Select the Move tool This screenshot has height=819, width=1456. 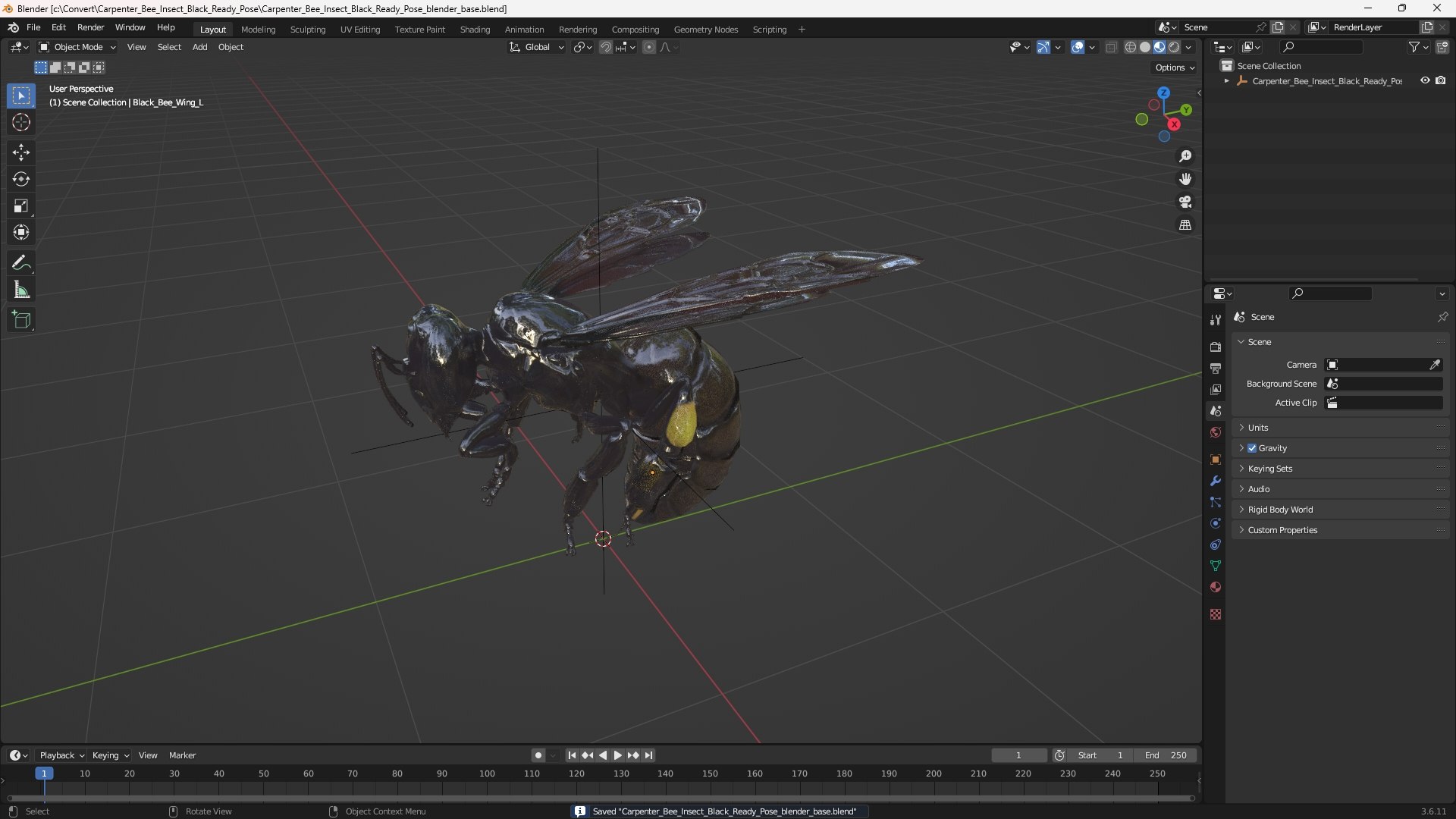pyautogui.click(x=21, y=152)
